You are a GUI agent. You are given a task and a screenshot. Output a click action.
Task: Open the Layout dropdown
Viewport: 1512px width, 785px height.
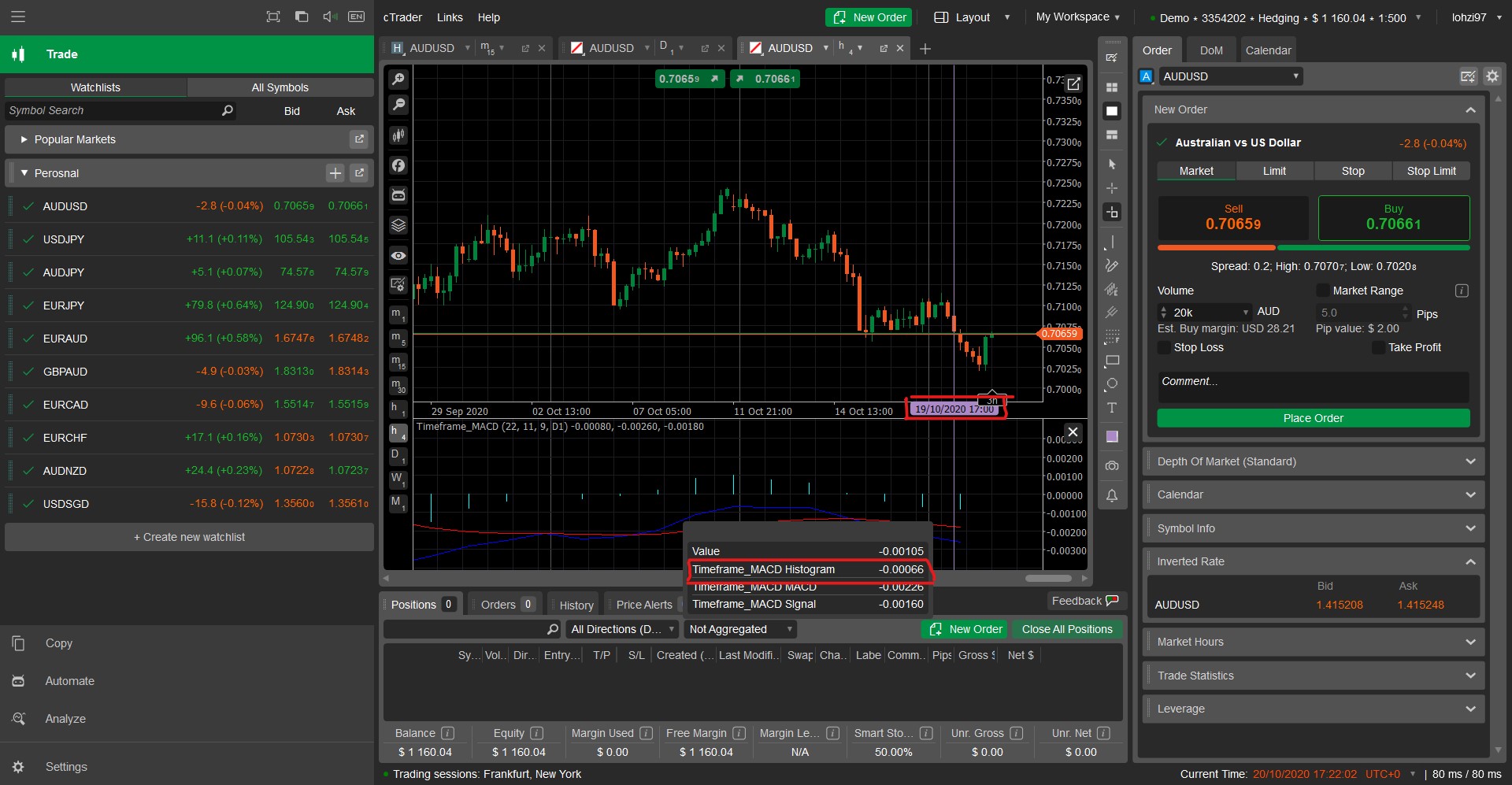(972, 17)
